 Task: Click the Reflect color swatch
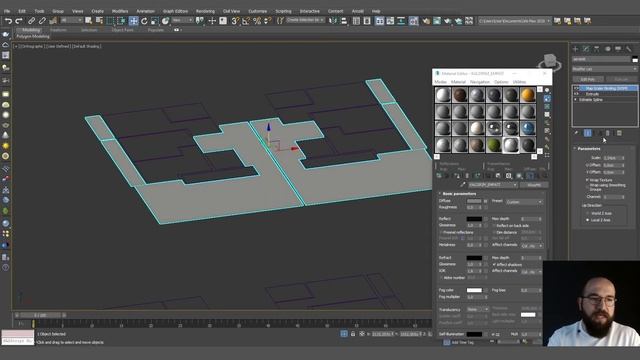474,219
